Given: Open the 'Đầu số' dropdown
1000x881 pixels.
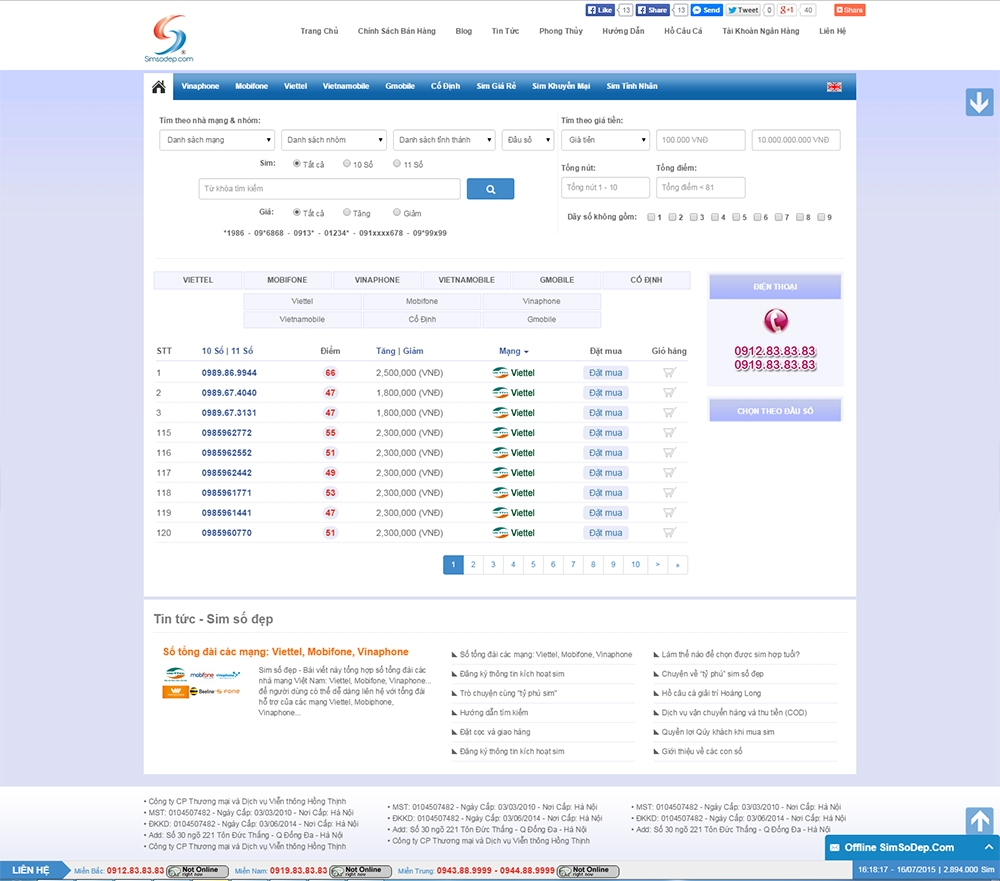Looking at the screenshot, I should click(528, 140).
